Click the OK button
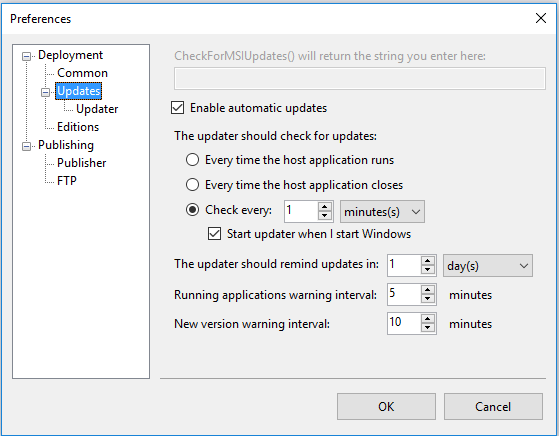Screen dimensions: 559x436 pyautogui.click(x=386, y=407)
